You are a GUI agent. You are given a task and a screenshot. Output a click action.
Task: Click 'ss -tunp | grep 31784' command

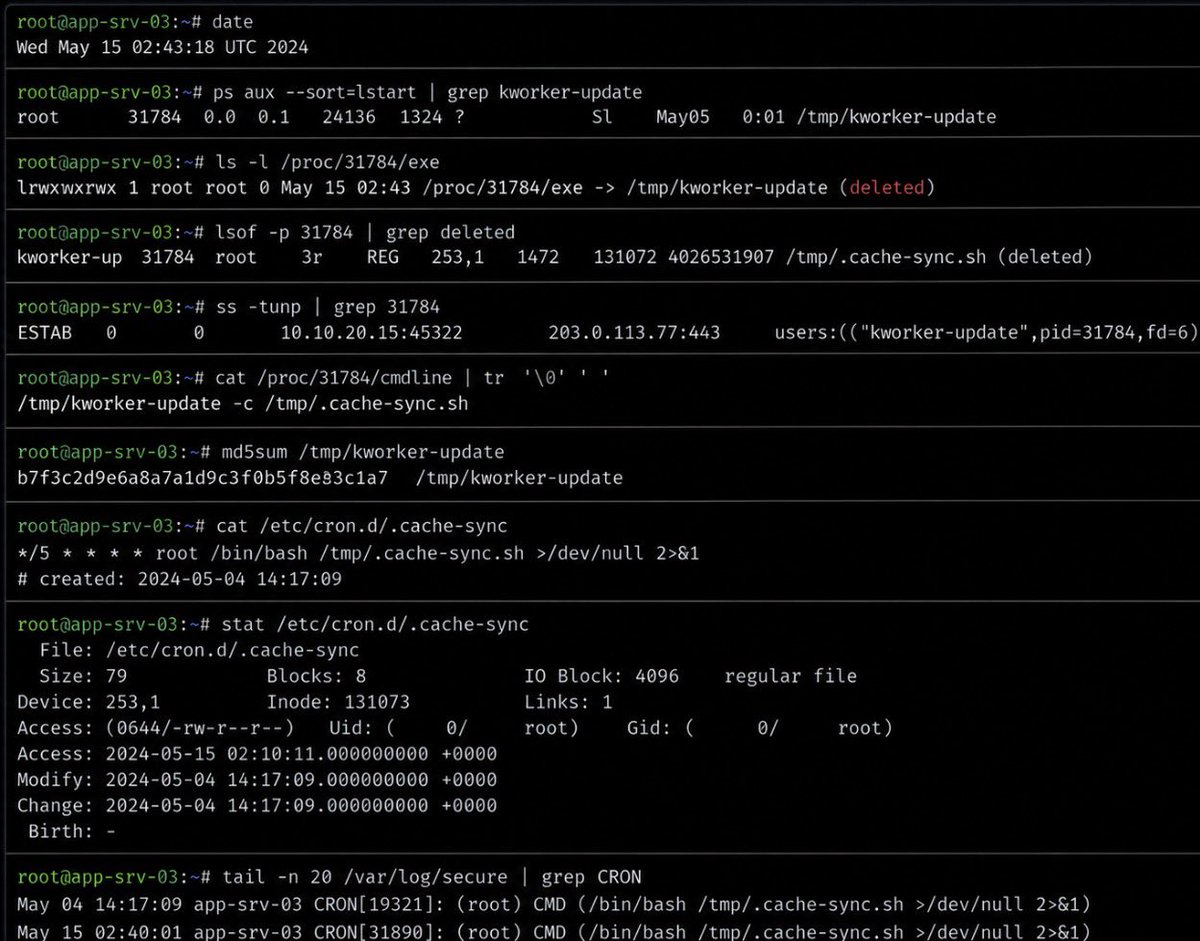click(326, 306)
